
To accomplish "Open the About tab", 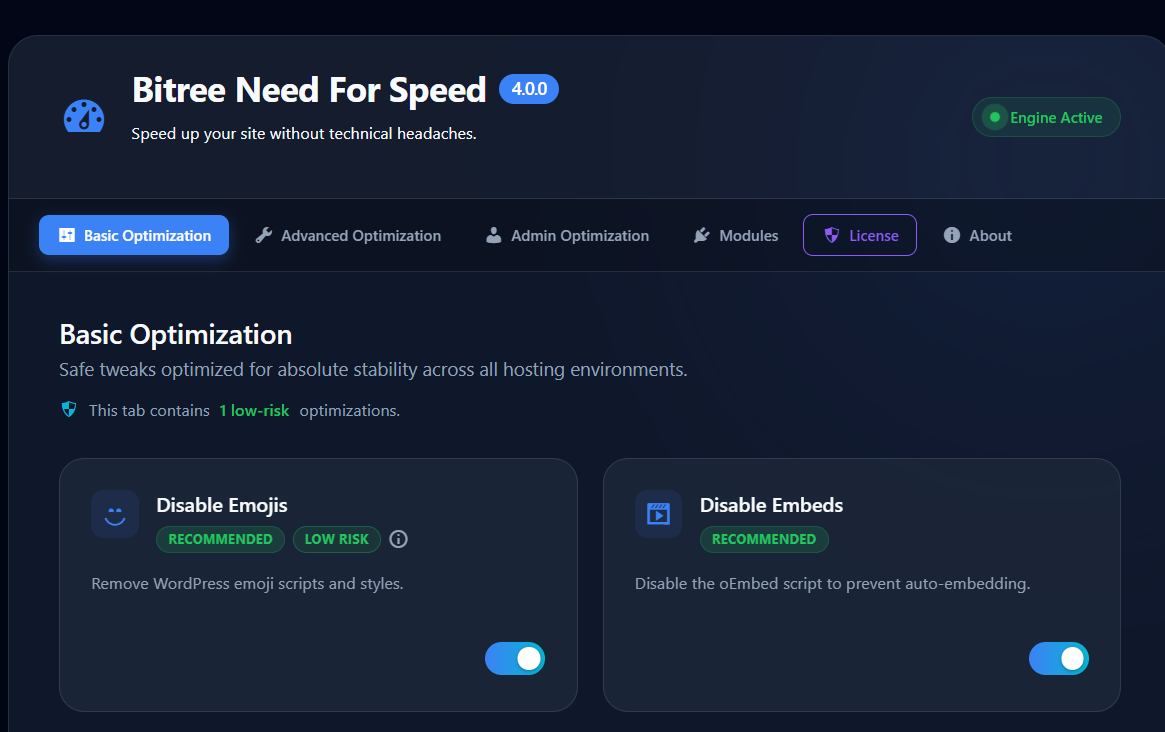I will point(978,236).
